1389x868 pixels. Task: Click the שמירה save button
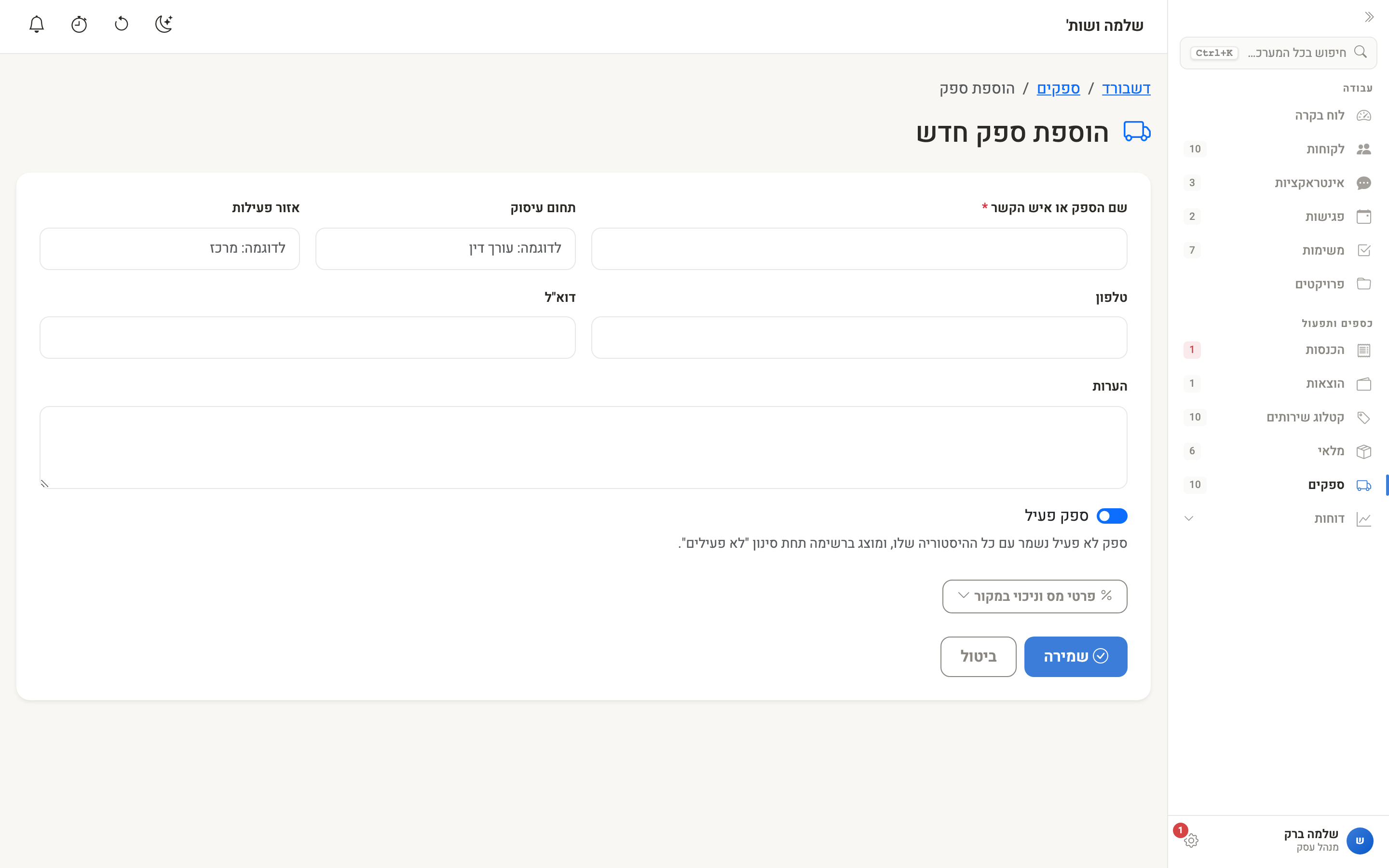pyautogui.click(x=1076, y=656)
